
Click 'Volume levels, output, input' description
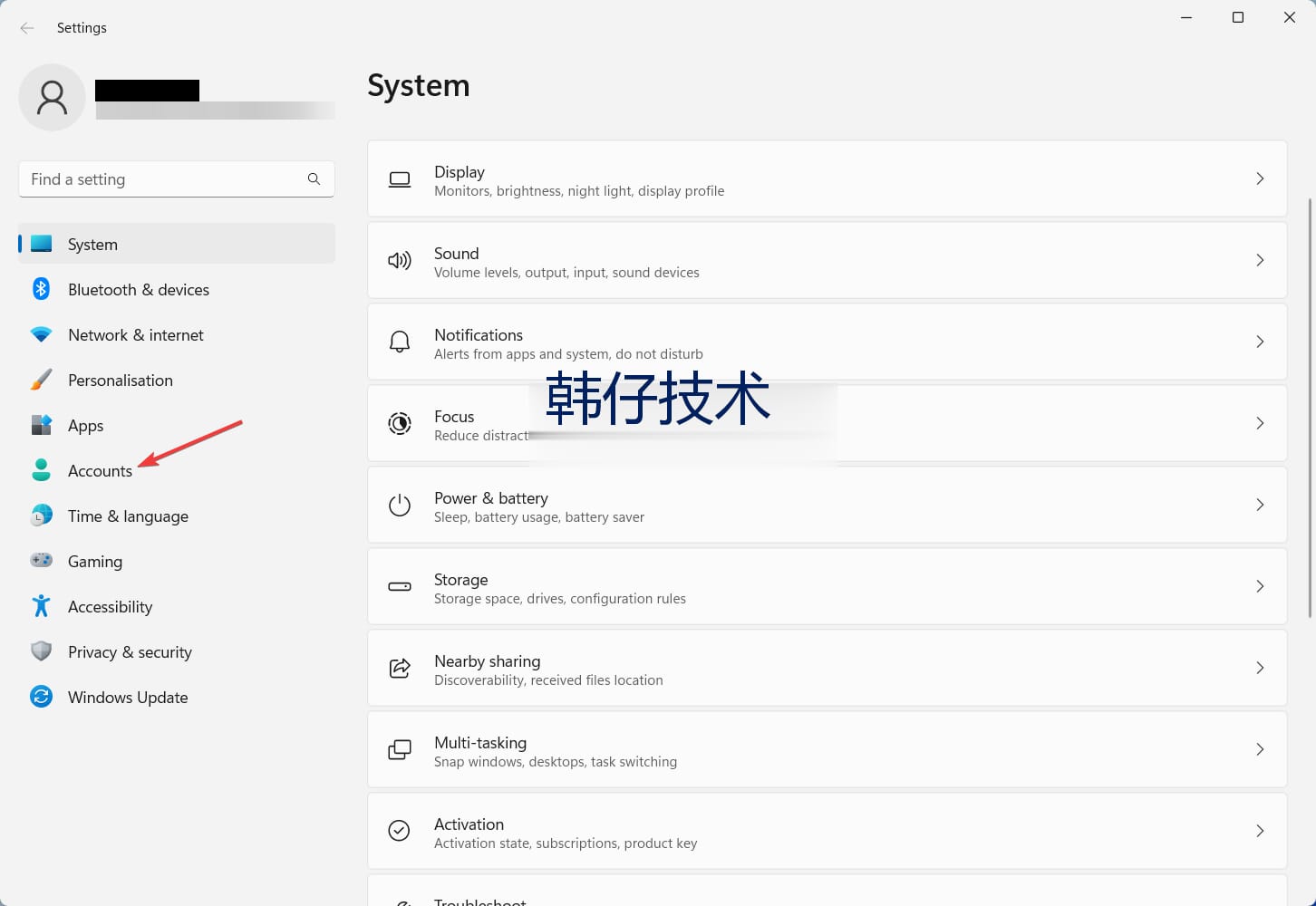(566, 273)
